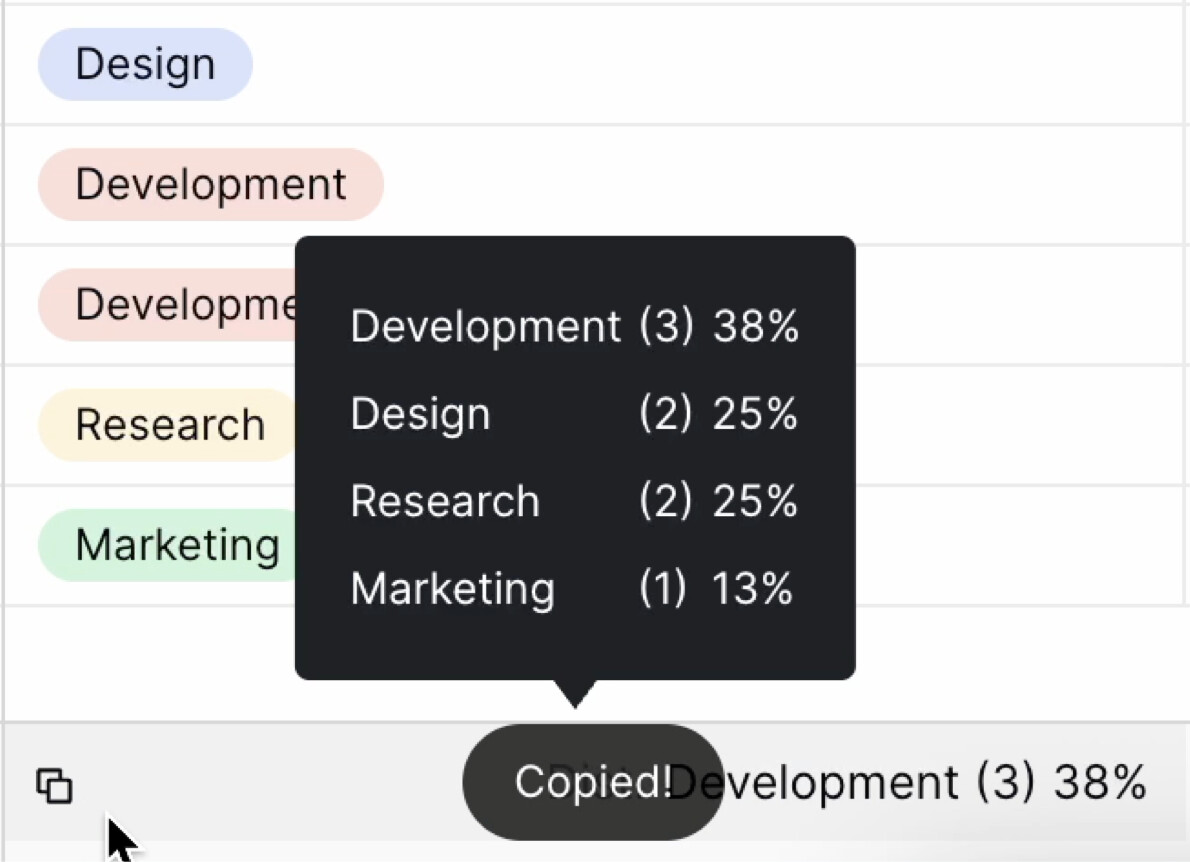Screen dimensions: 1190x862
Task: Click the 38% value in the tooltip
Action: tap(756, 327)
